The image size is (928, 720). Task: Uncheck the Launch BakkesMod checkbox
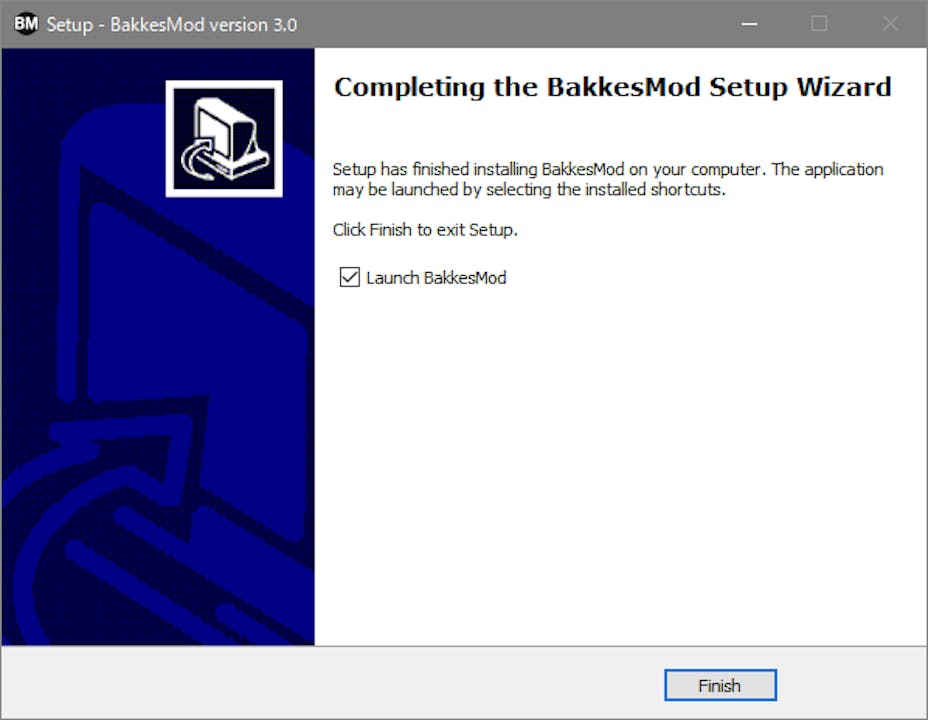point(350,277)
